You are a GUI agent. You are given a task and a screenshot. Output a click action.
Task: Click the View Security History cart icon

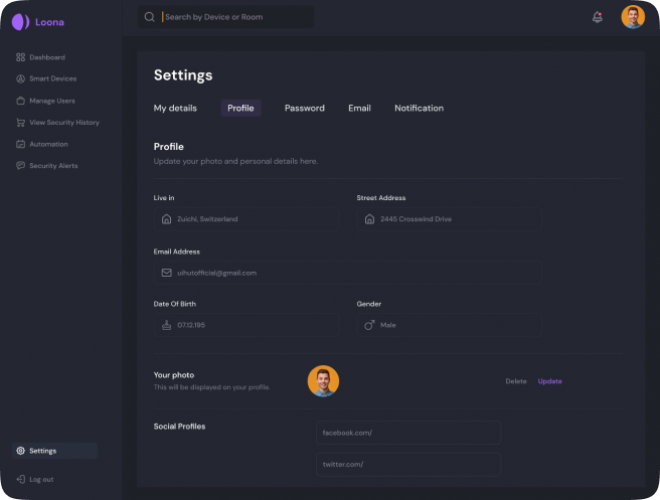[20, 122]
